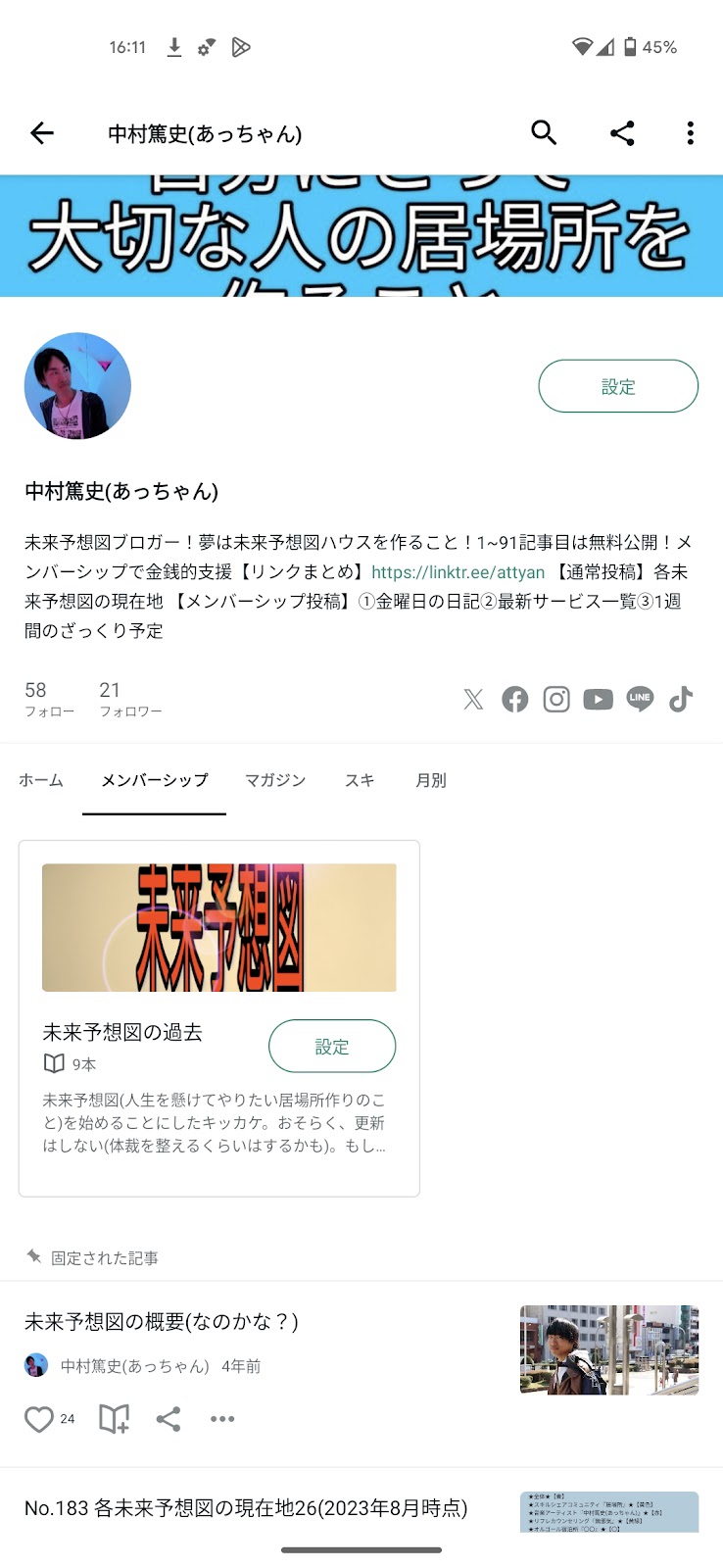
Task: Open the Instagram profile icon
Action: pos(556,699)
